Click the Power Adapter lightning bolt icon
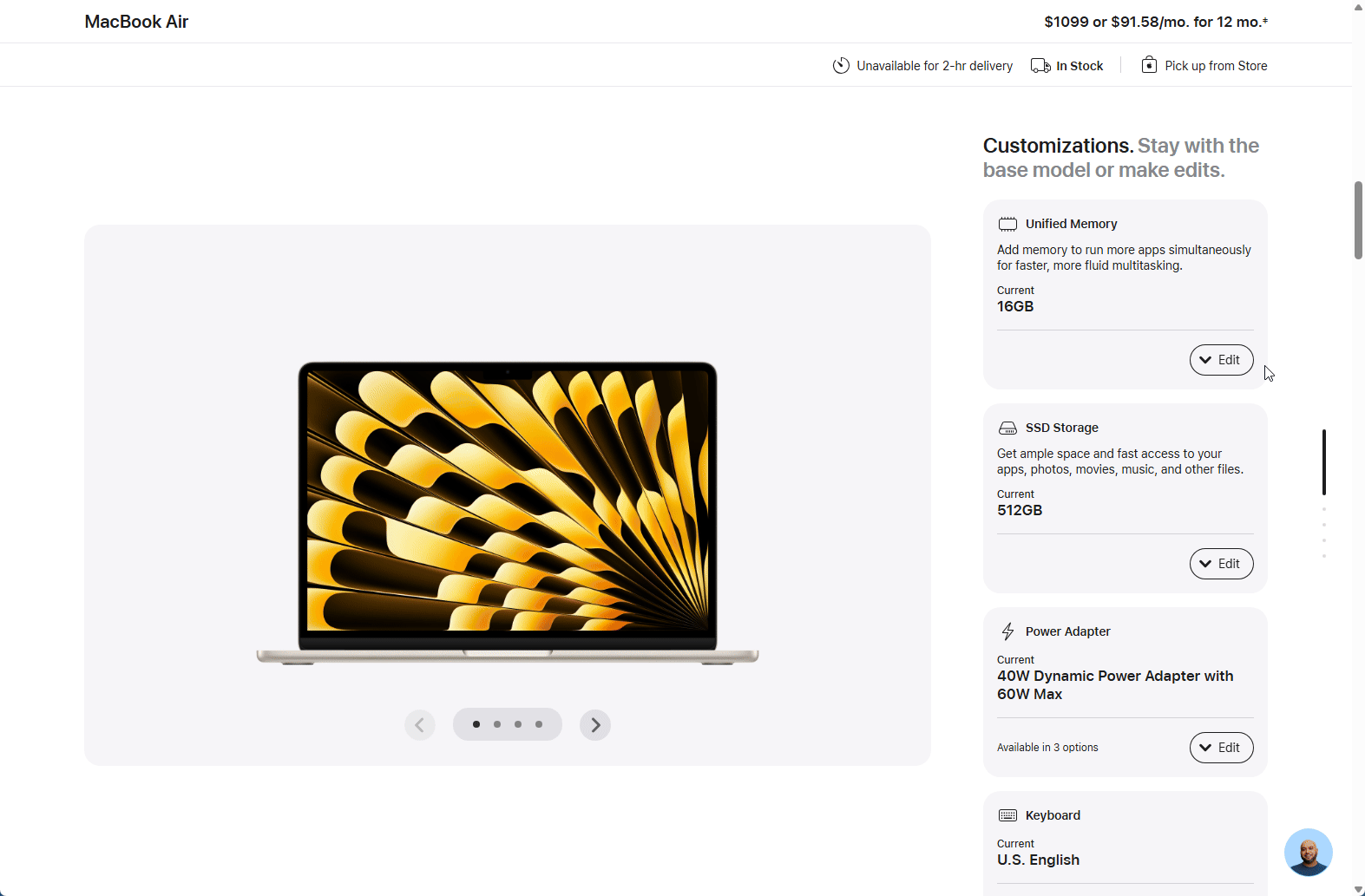 click(1007, 631)
